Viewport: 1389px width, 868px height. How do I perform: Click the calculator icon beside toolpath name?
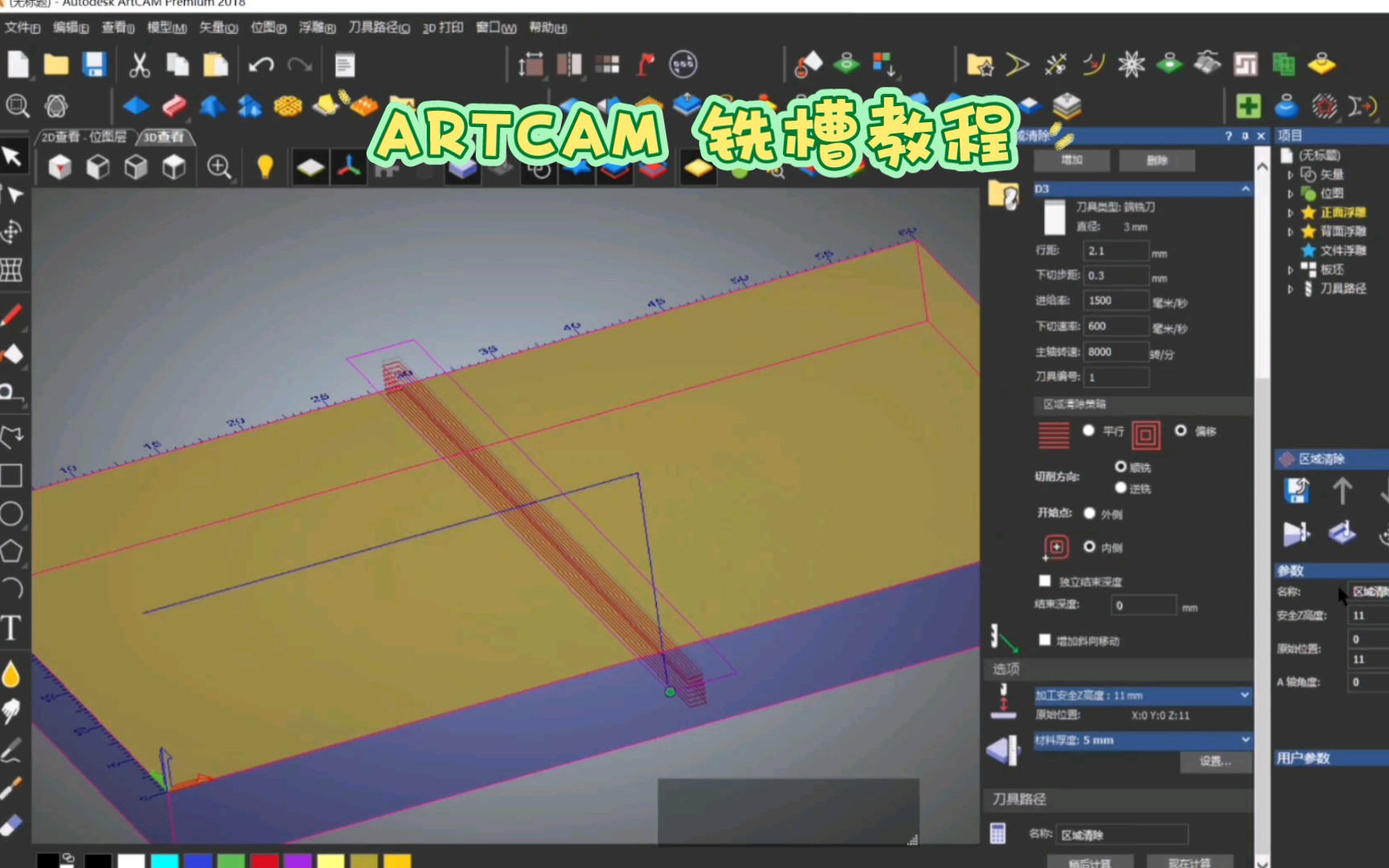click(998, 833)
